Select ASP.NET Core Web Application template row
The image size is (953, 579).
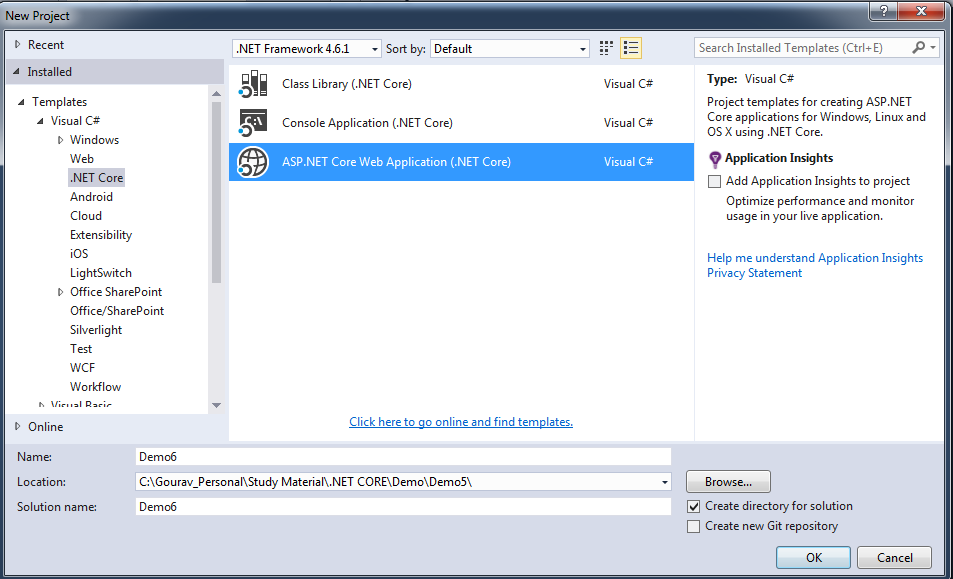[461, 162]
